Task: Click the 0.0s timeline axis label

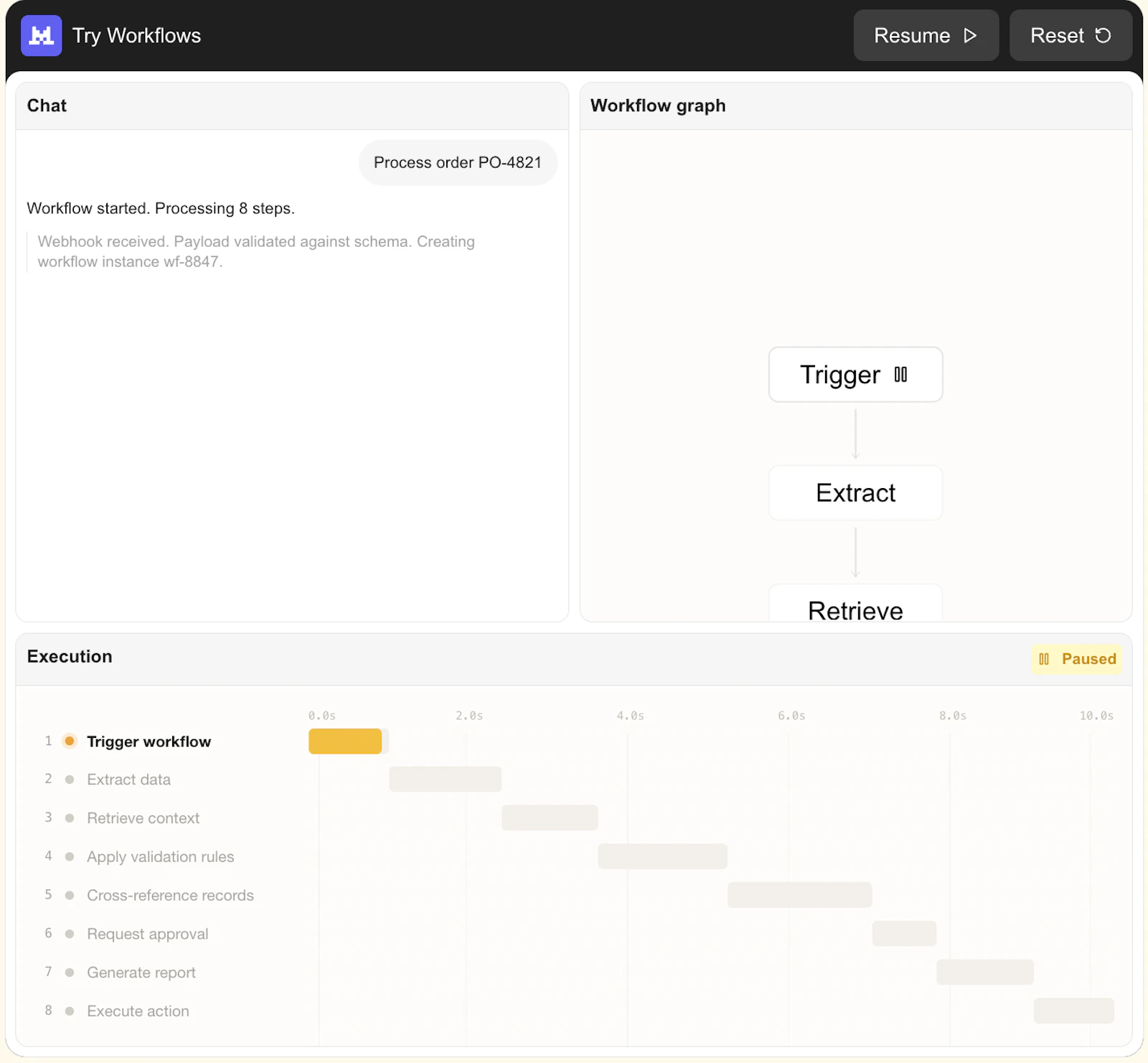Action: [322, 716]
